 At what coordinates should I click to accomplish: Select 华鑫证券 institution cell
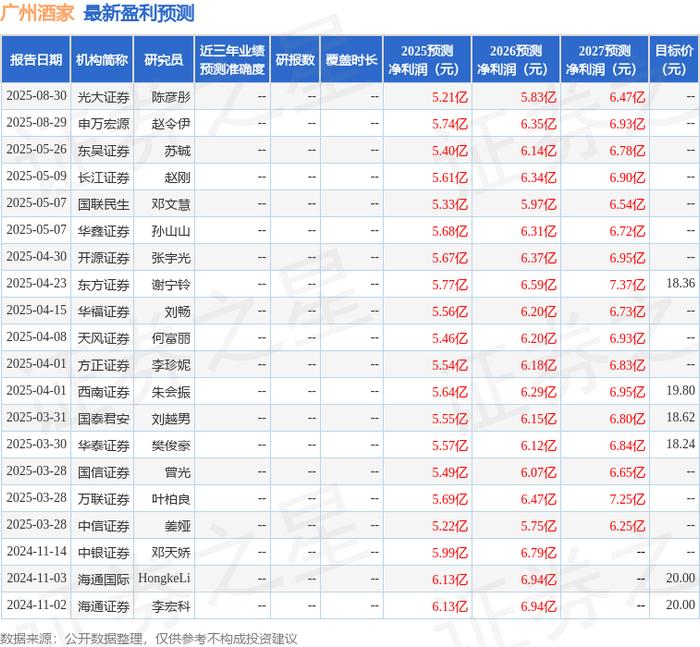pyautogui.click(x=104, y=231)
